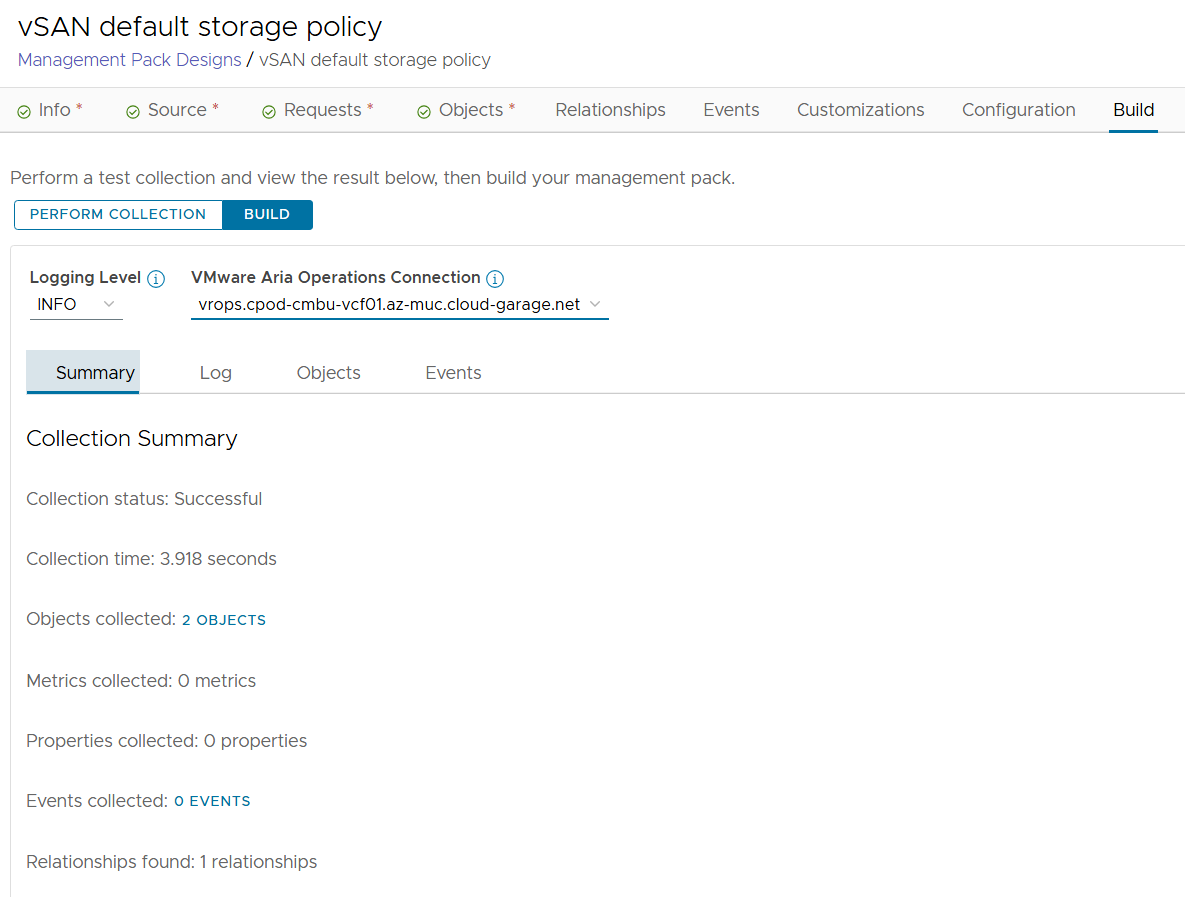Image resolution: width=1185 pixels, height=897 pixels.
Task: Click the 'Collection status: Successful' text
Action: tap(144, 499)
